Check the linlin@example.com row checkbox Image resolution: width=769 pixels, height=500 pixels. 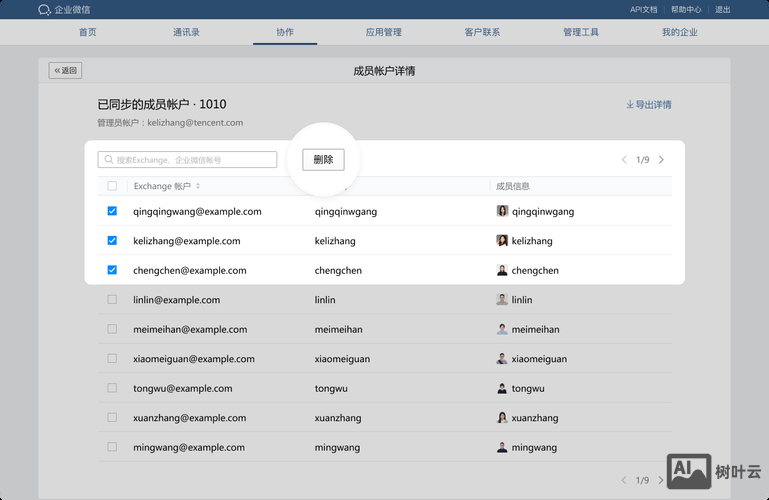(112, 299)
